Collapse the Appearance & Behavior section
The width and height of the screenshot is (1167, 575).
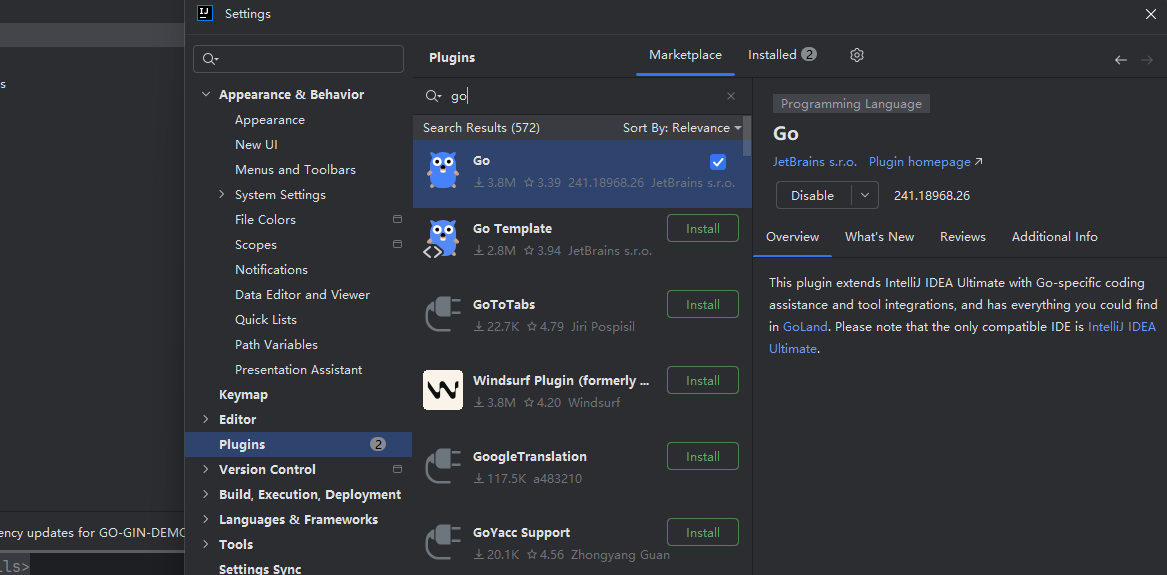206,94
